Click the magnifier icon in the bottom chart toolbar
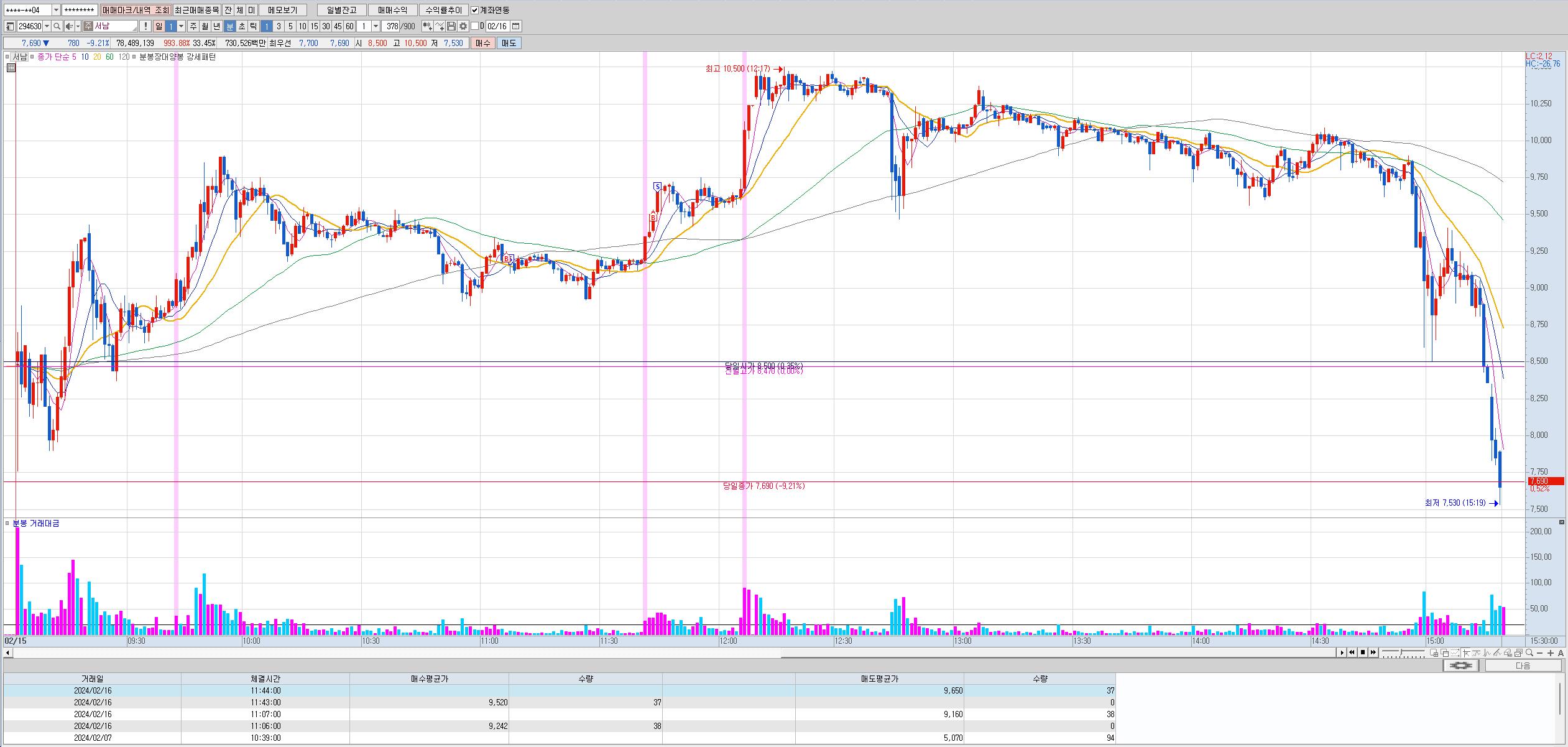Screen dimensions: 1568x747 click(x=1529, y=652)
